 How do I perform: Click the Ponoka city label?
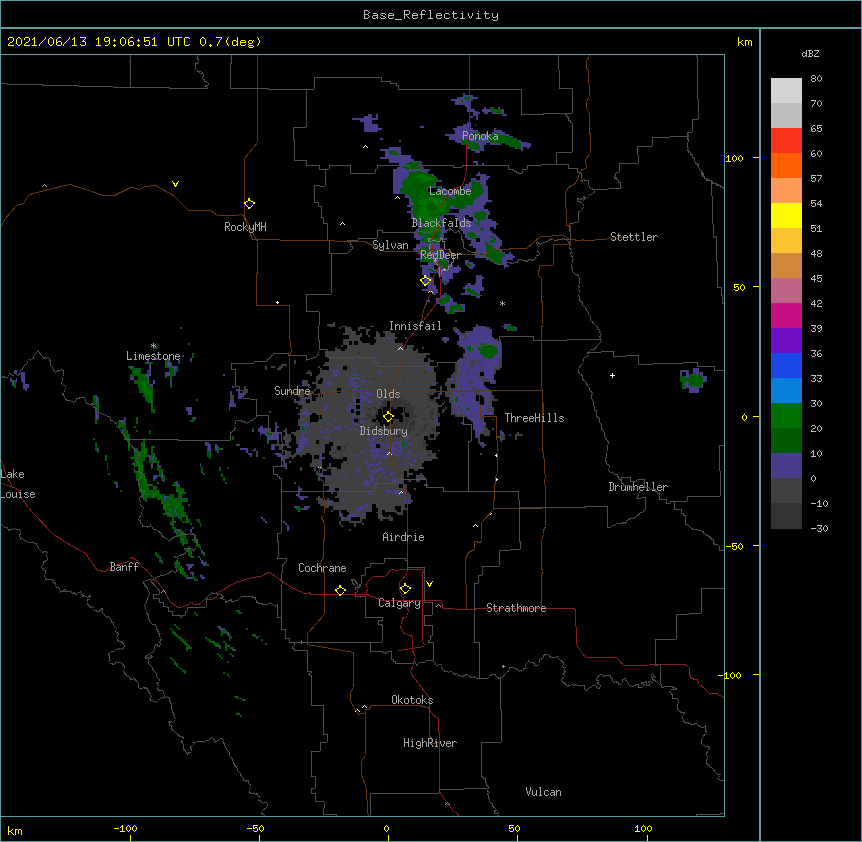click(x=480, y=136)
